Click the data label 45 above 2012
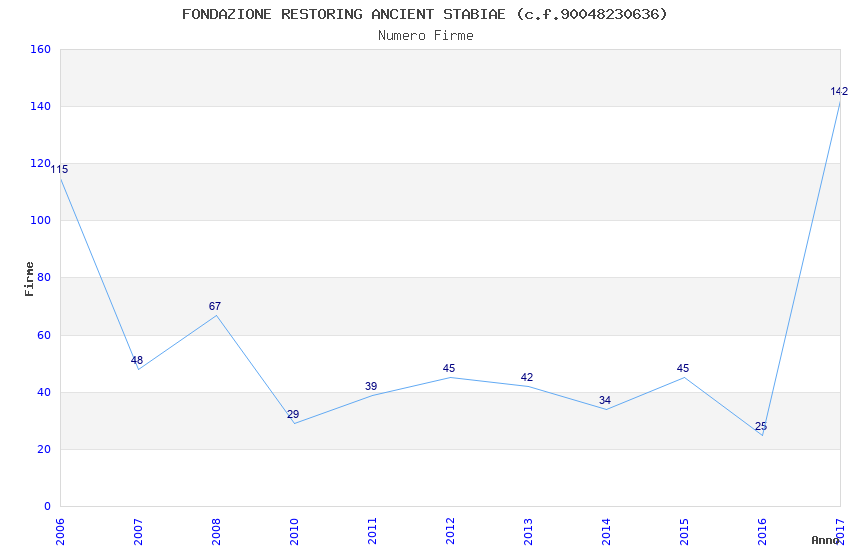The height and width of the screenshot is (550, 850). 449,368
